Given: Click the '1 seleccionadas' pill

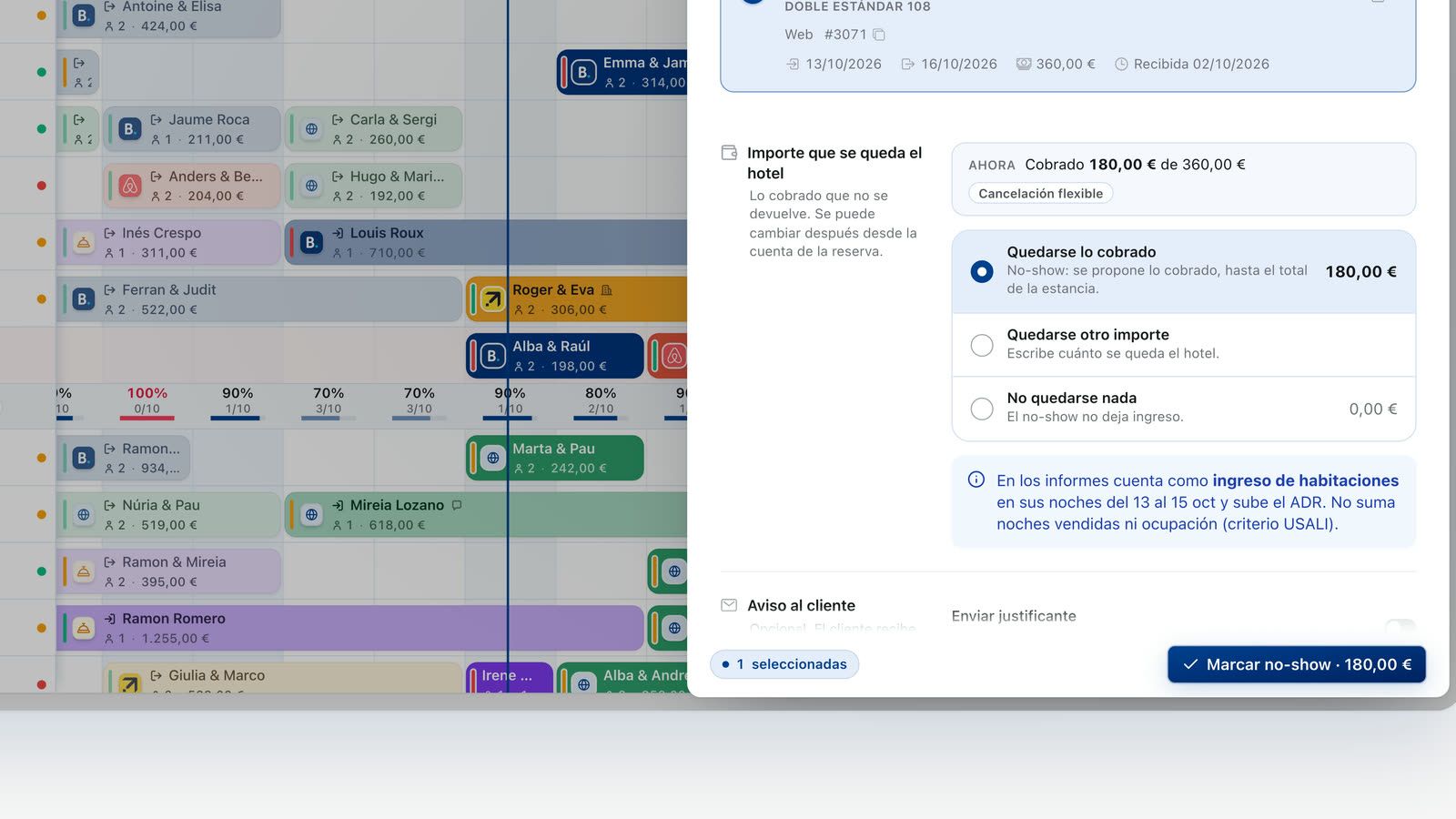Looking at the screenshot, I should 784,664.
